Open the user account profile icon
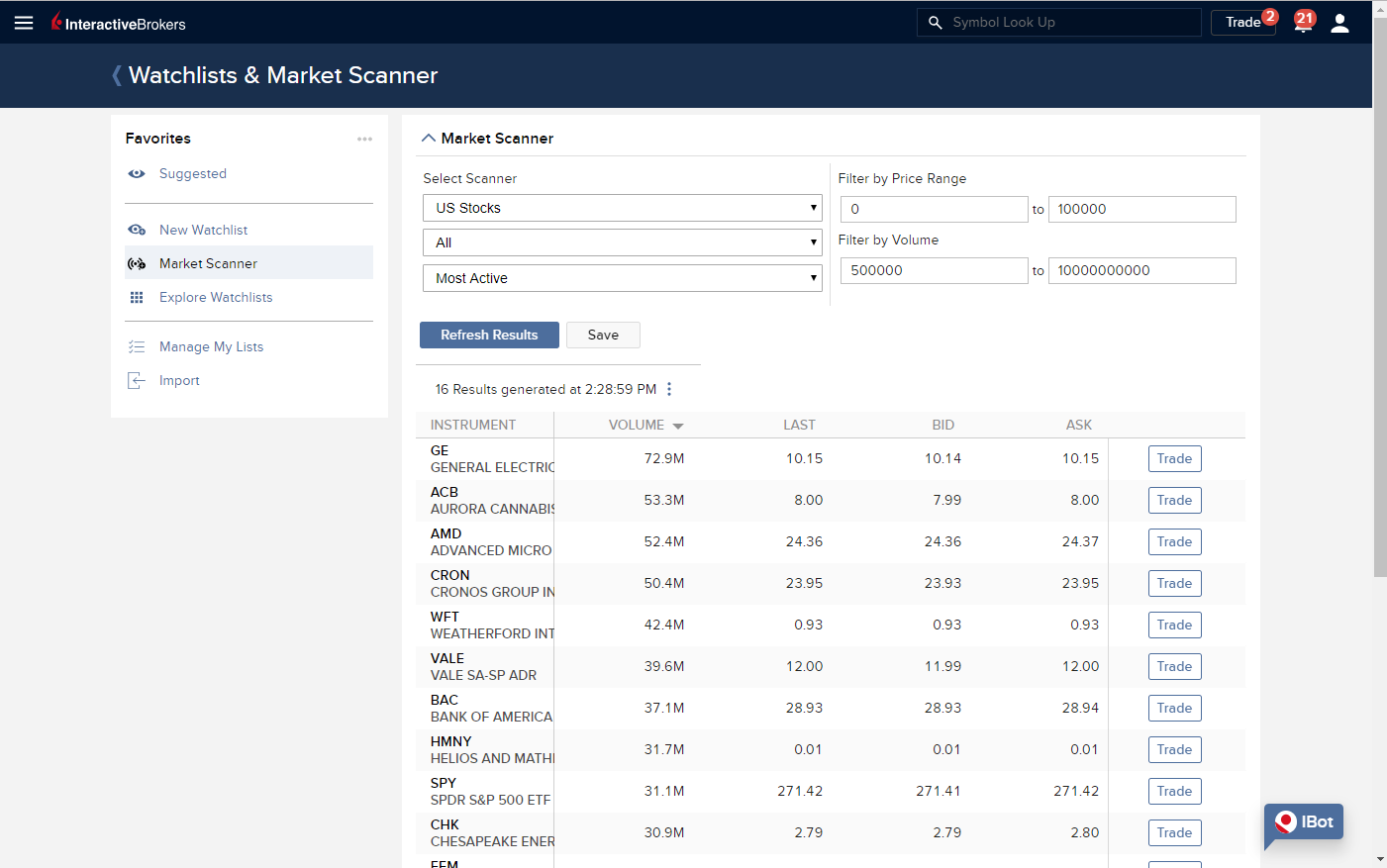Image resolution: width=1387 pixels, height=868 pixels. [1339, 23]
